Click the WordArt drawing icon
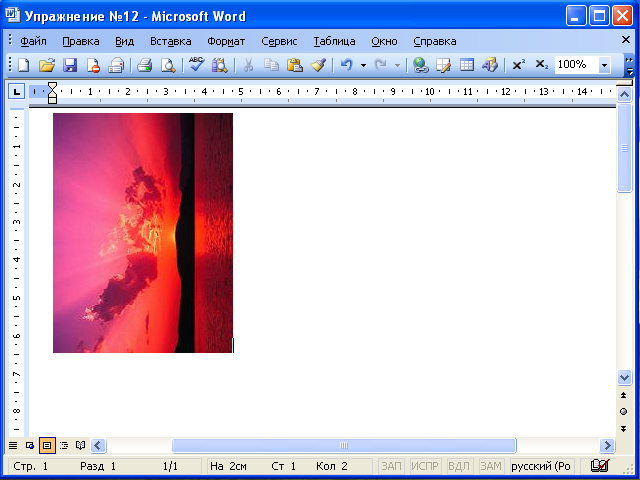Screen dimensions: 640x480 pos(490,64)
